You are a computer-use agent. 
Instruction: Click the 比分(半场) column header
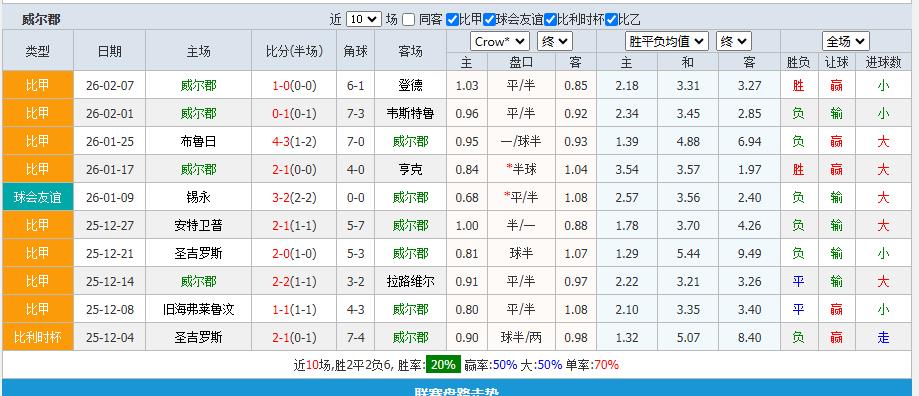(294, 51)
